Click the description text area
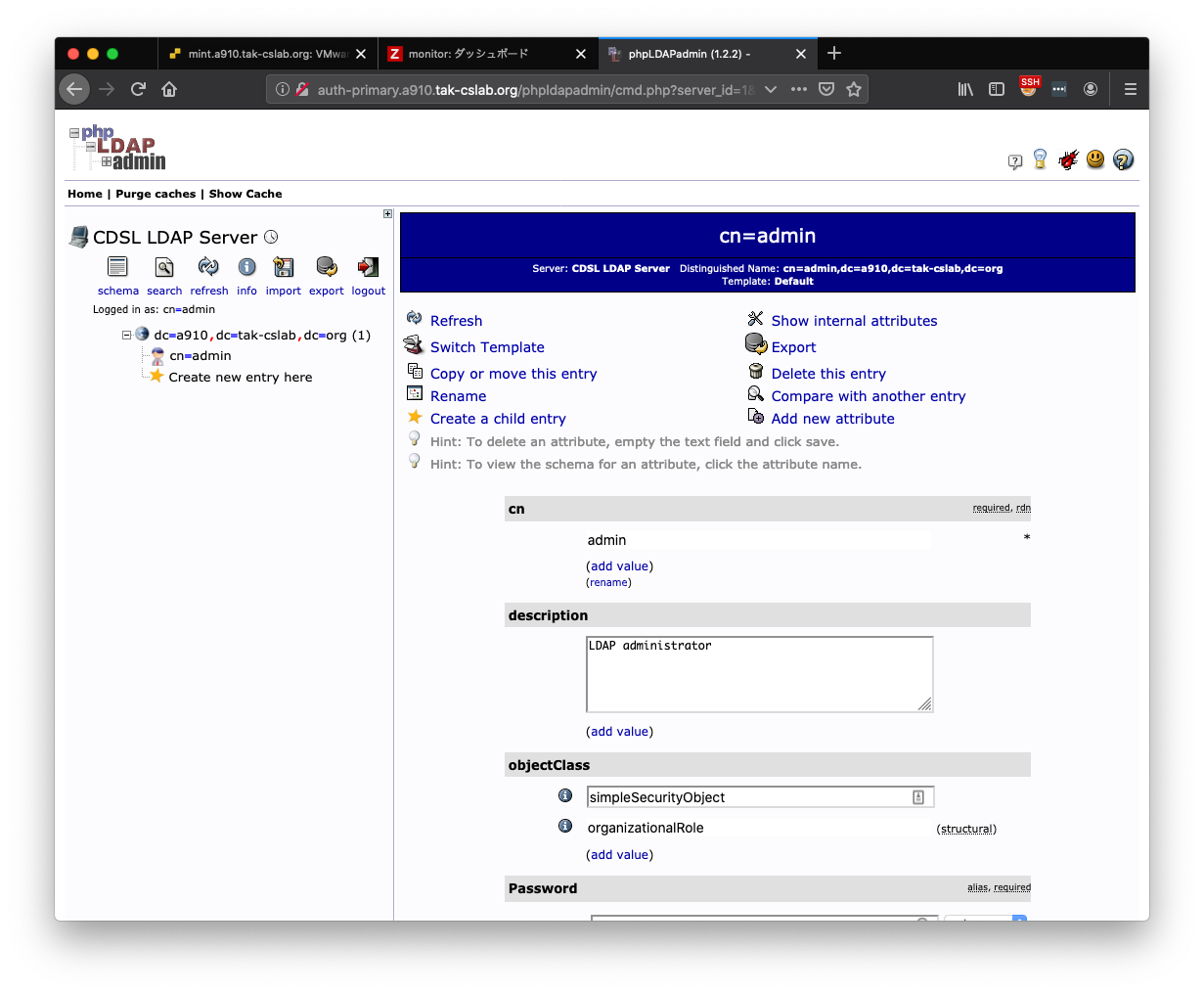 click(759, 674)
